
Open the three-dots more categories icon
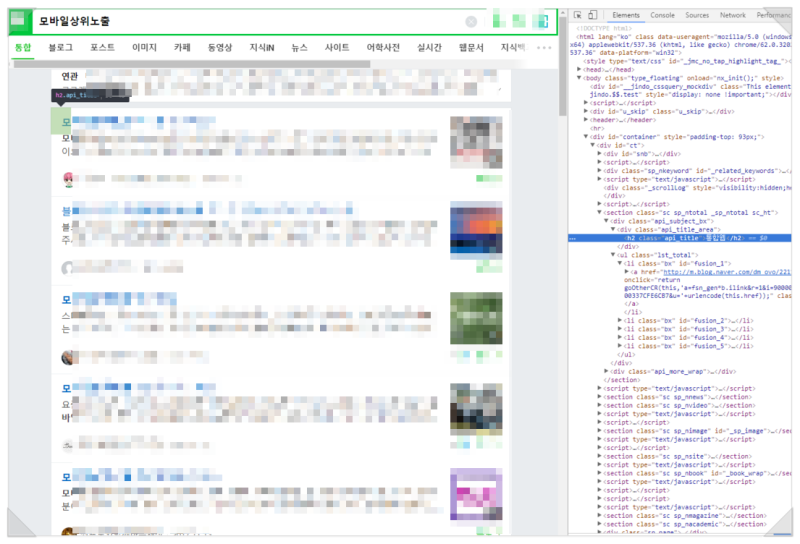point(544,47)
